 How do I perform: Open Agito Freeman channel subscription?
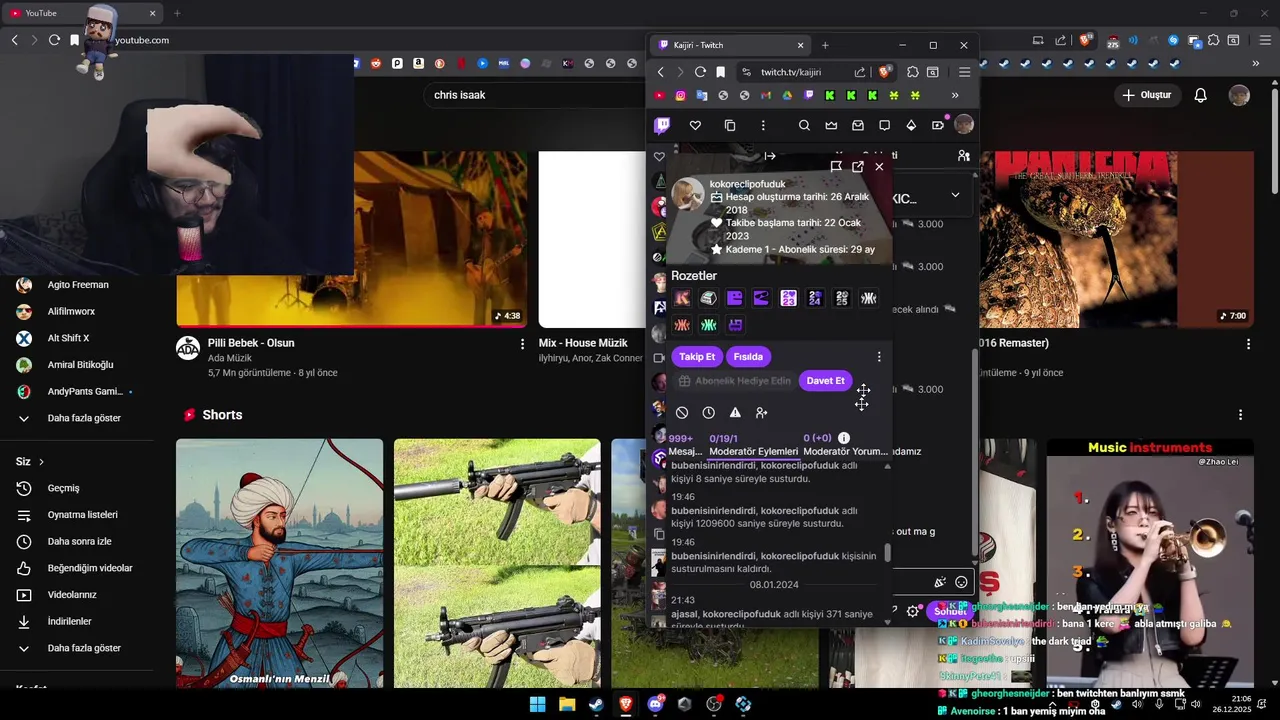[78, 285]
